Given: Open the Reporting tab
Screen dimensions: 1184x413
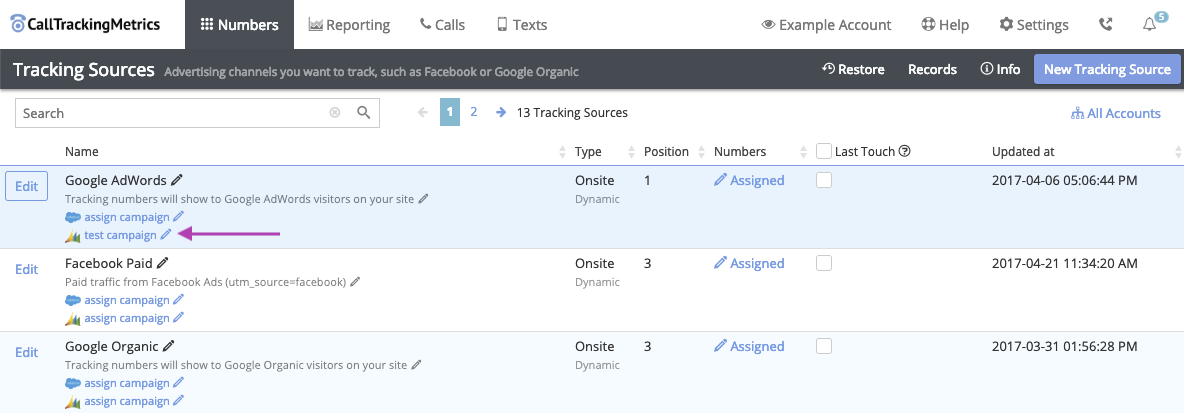Looking at the screenshot, I should 348,25.
